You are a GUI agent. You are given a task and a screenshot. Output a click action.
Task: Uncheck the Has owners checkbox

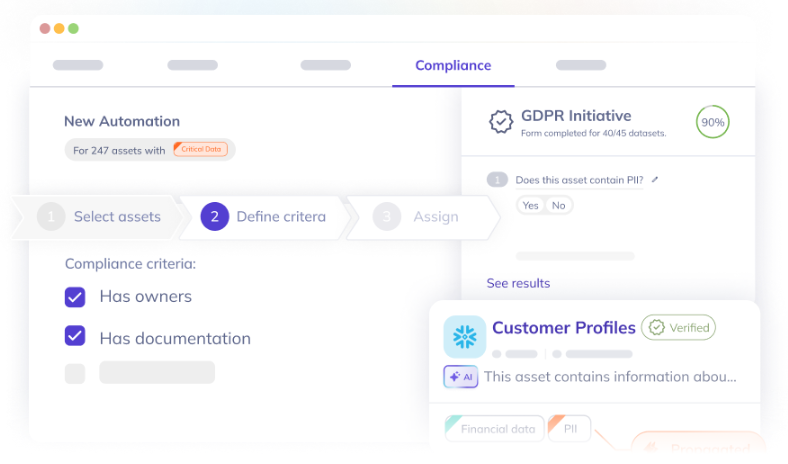(x=75, y=297)
